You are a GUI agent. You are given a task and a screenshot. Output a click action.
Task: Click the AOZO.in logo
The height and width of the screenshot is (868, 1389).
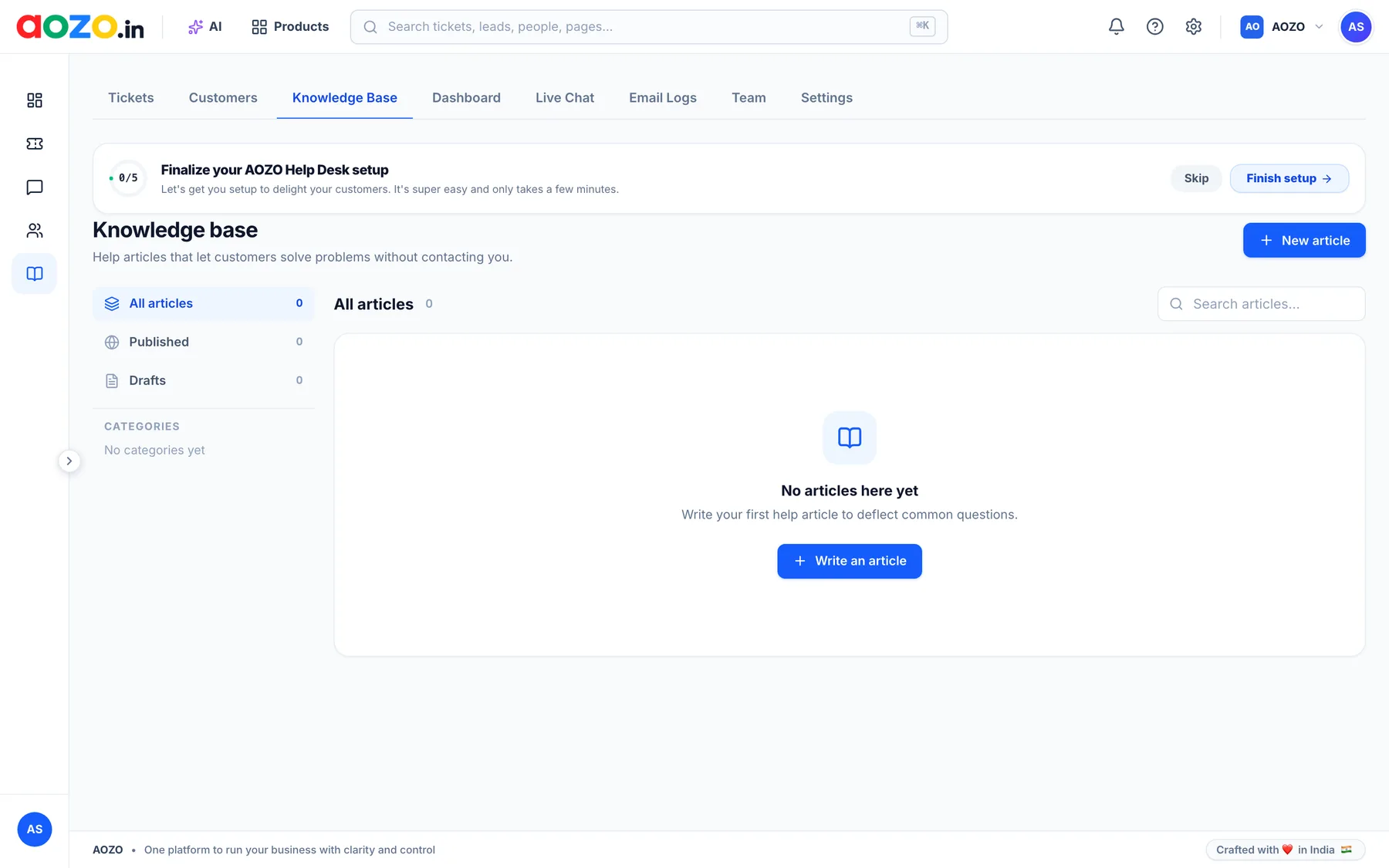(80, 27)
